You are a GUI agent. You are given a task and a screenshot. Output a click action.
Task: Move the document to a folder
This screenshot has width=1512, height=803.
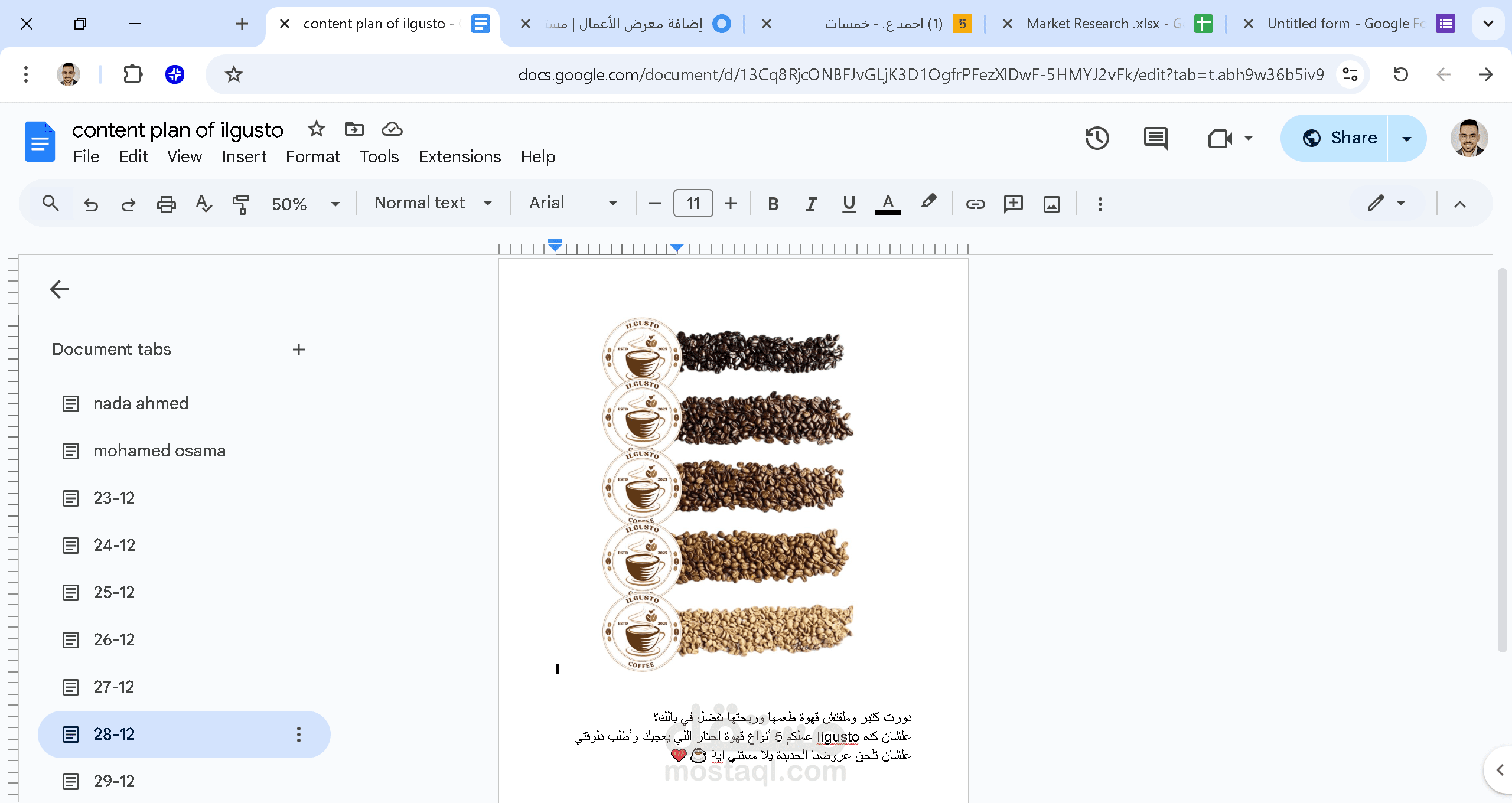(354, 129)
